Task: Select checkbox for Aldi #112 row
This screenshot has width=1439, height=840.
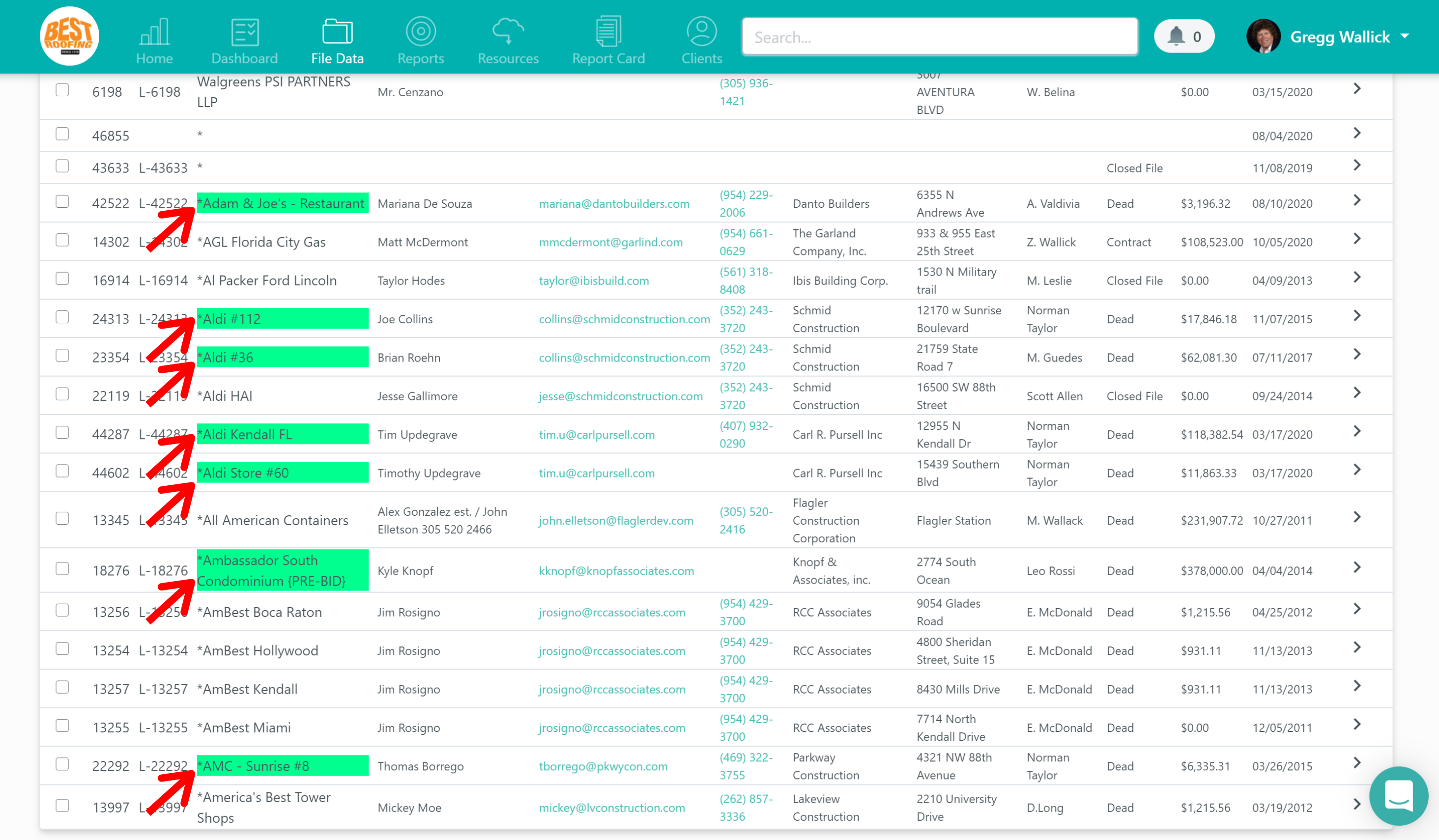Action: coord(62,317)
